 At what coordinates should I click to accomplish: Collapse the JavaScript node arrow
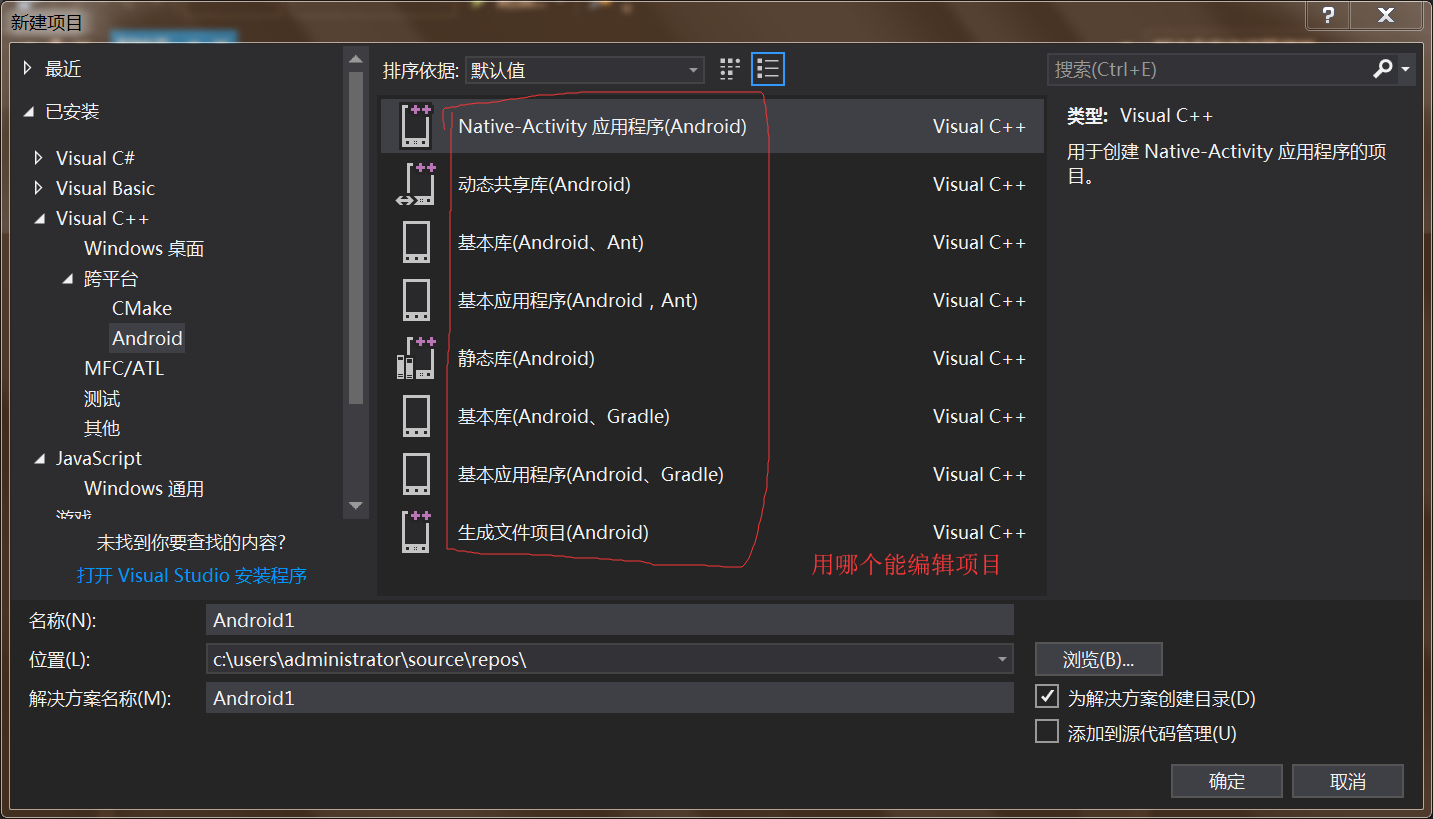(x=40, y=459)
